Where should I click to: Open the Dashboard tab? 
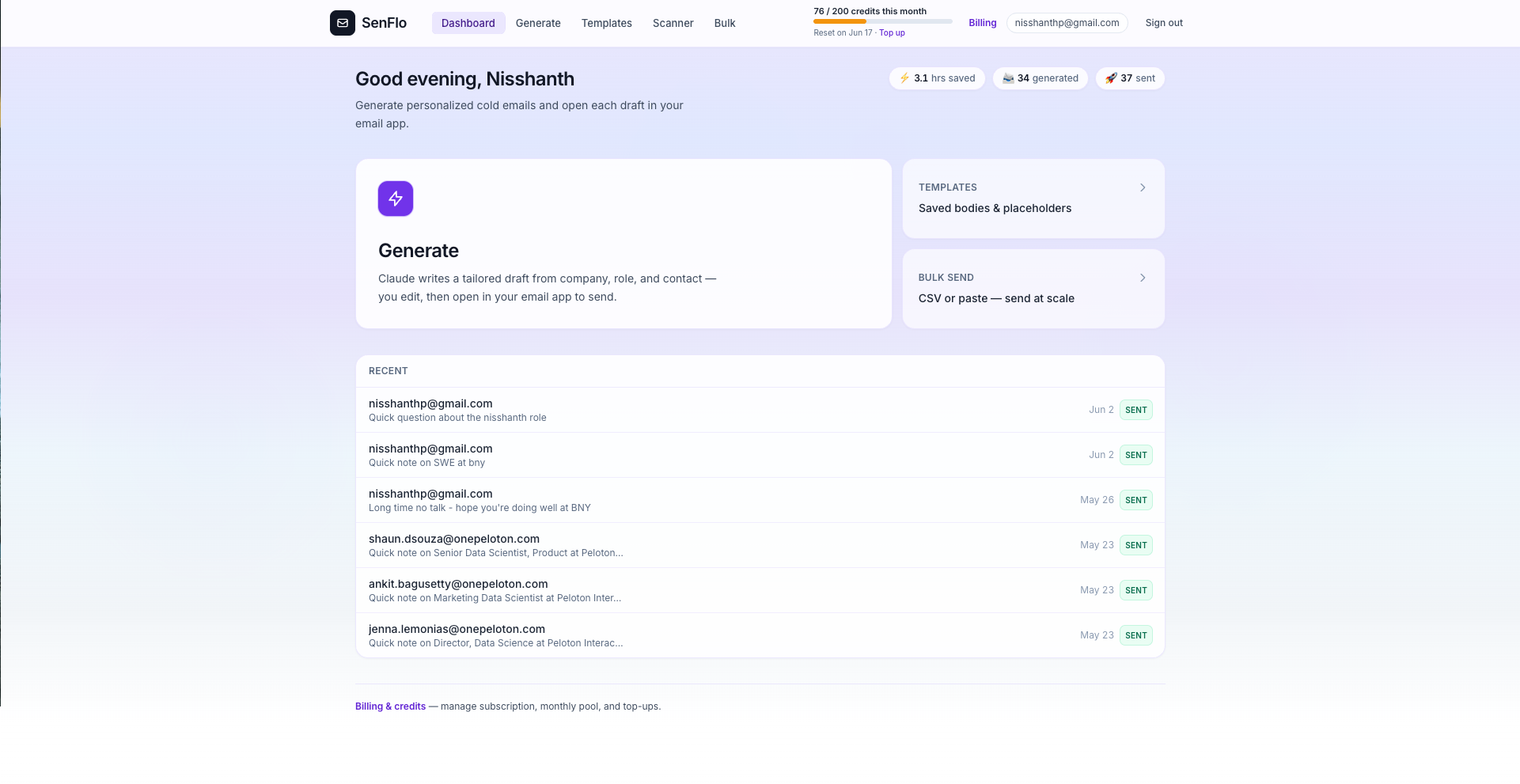point(468,23)
